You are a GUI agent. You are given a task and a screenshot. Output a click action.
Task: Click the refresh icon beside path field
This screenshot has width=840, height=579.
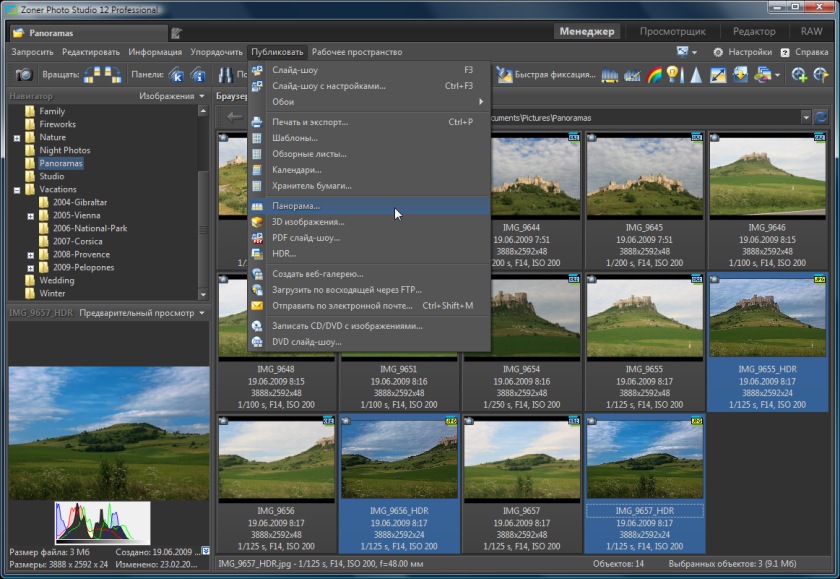point(822,117)
